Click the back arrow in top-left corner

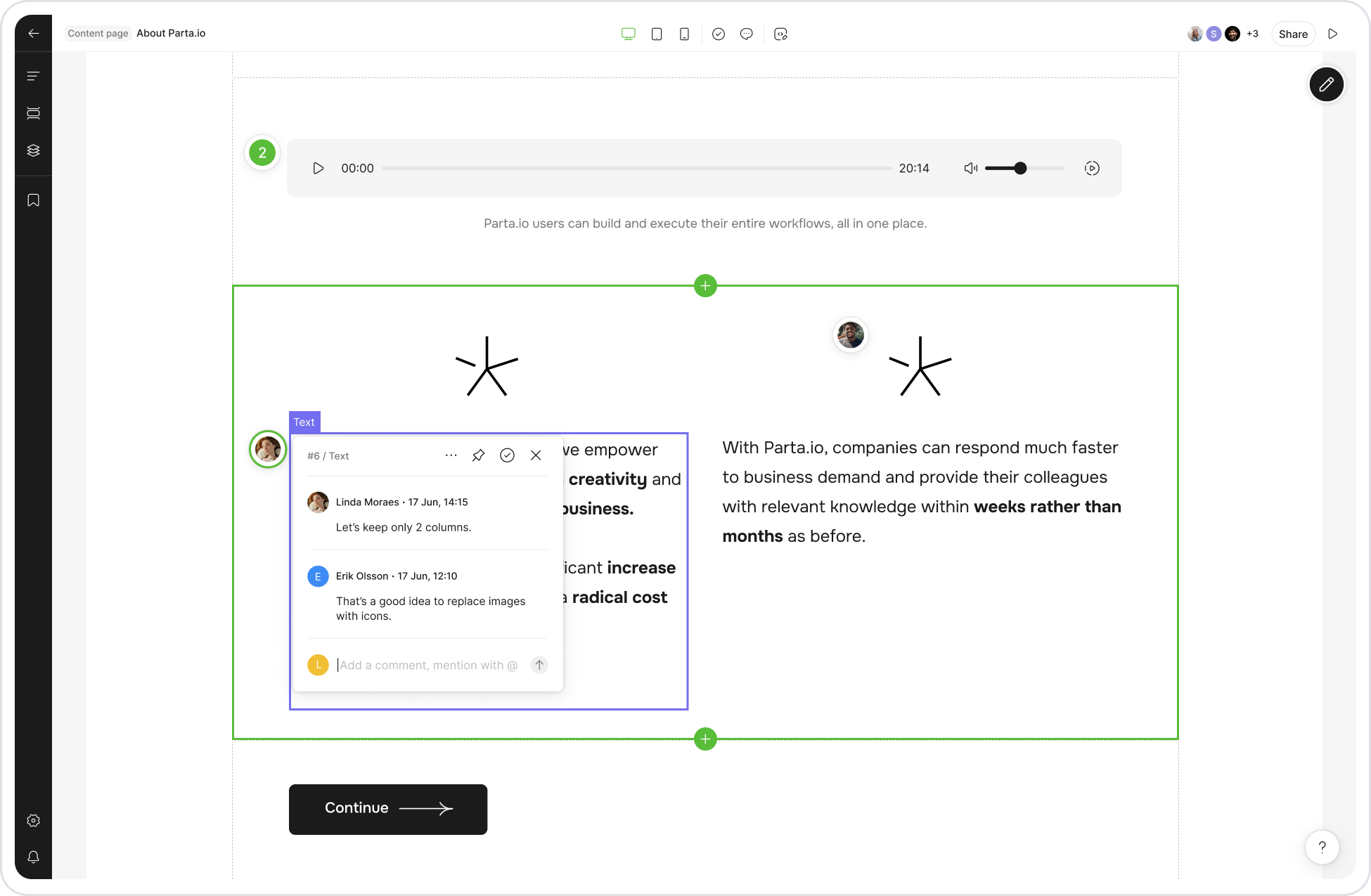[x=33, y=34]
